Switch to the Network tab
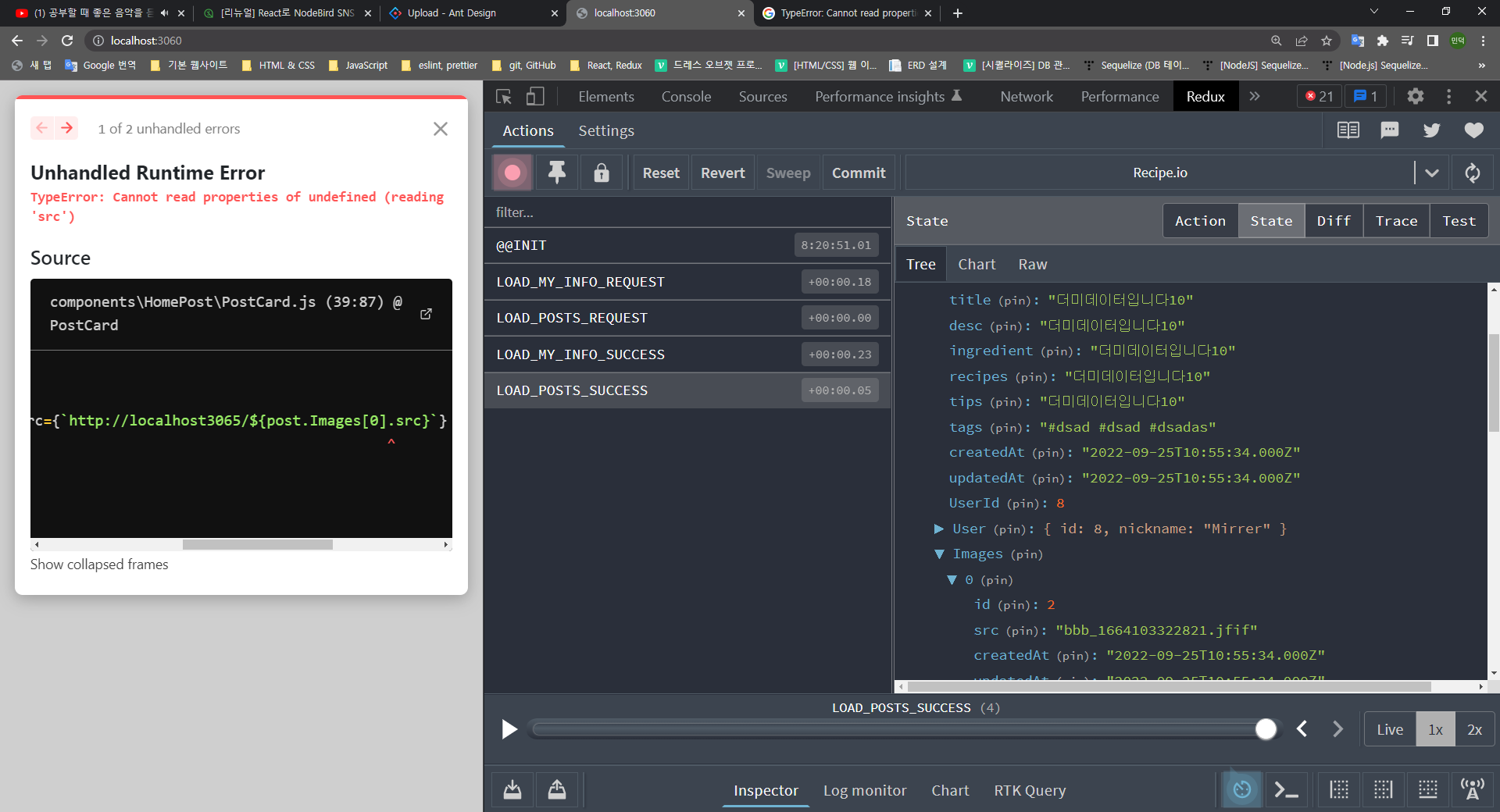This screenshot has width=1500, height=812. tap(1026, 96)
